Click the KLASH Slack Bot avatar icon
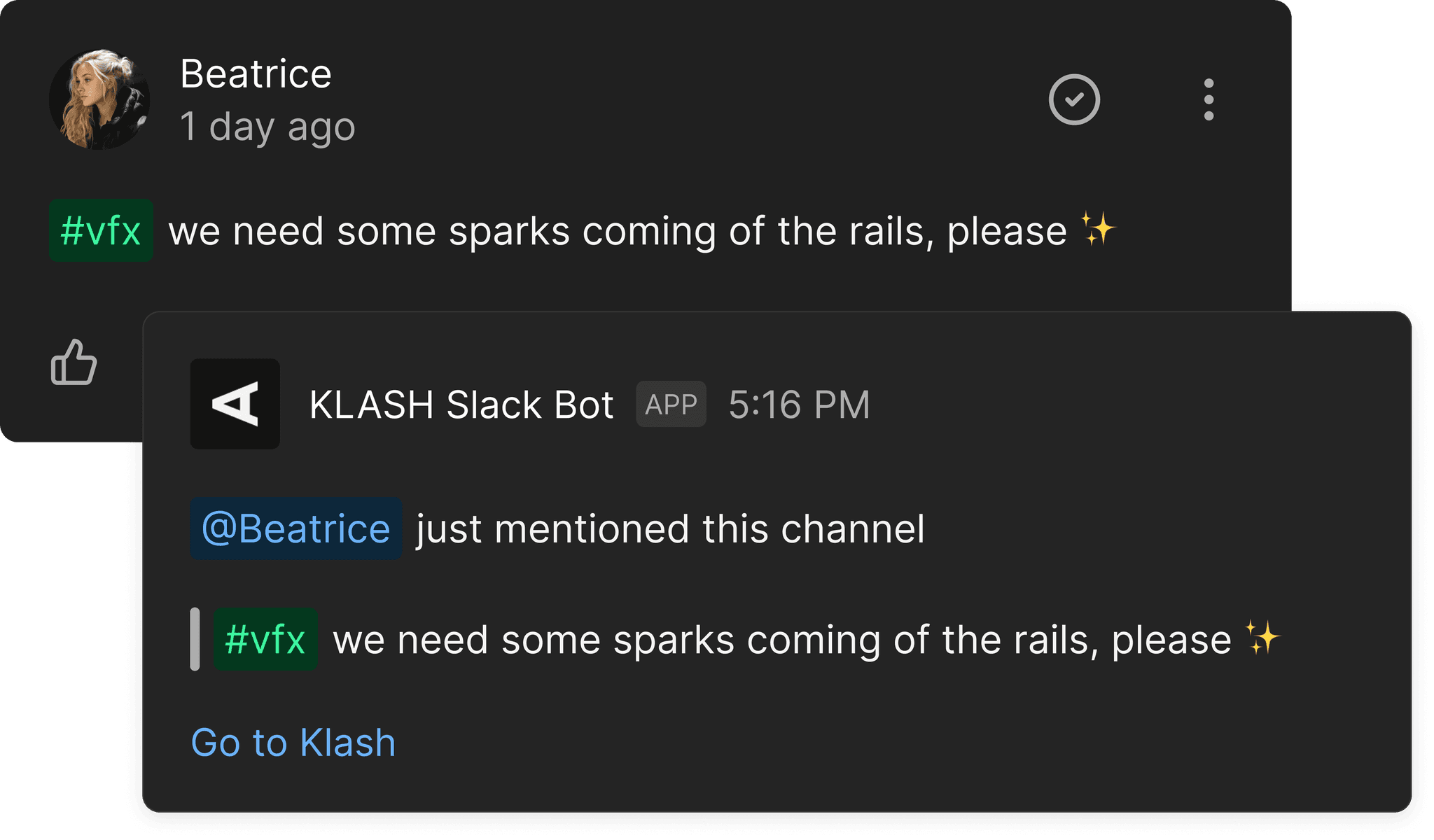 (235, 404)
